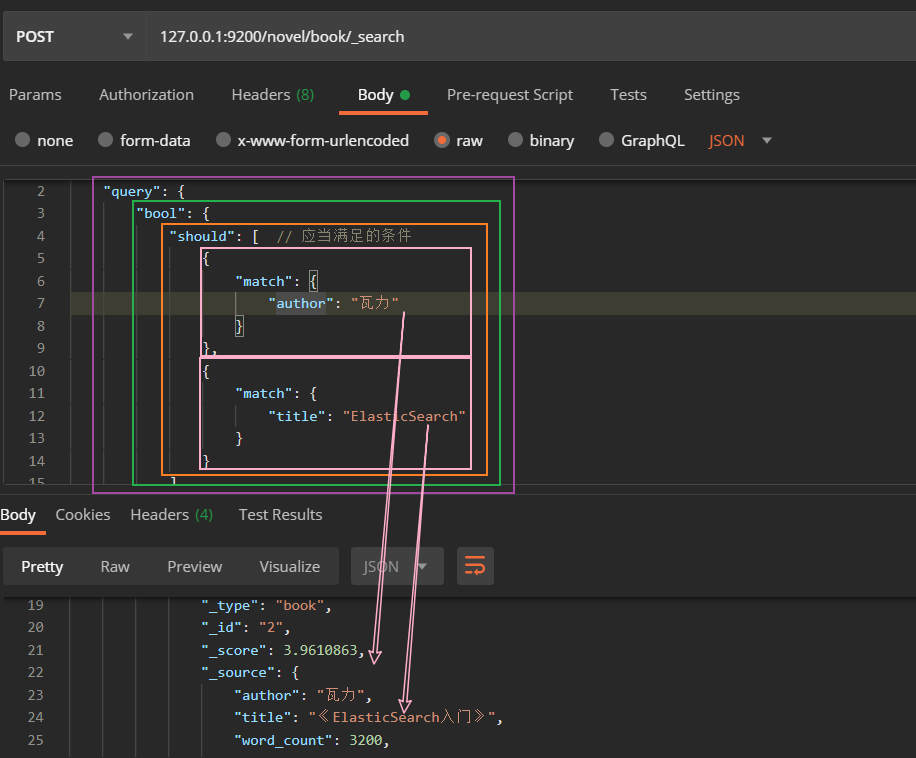Open the Authorization tab
Image resolution: width=916 pixels, height=758 pixels.
pos(146,95)
